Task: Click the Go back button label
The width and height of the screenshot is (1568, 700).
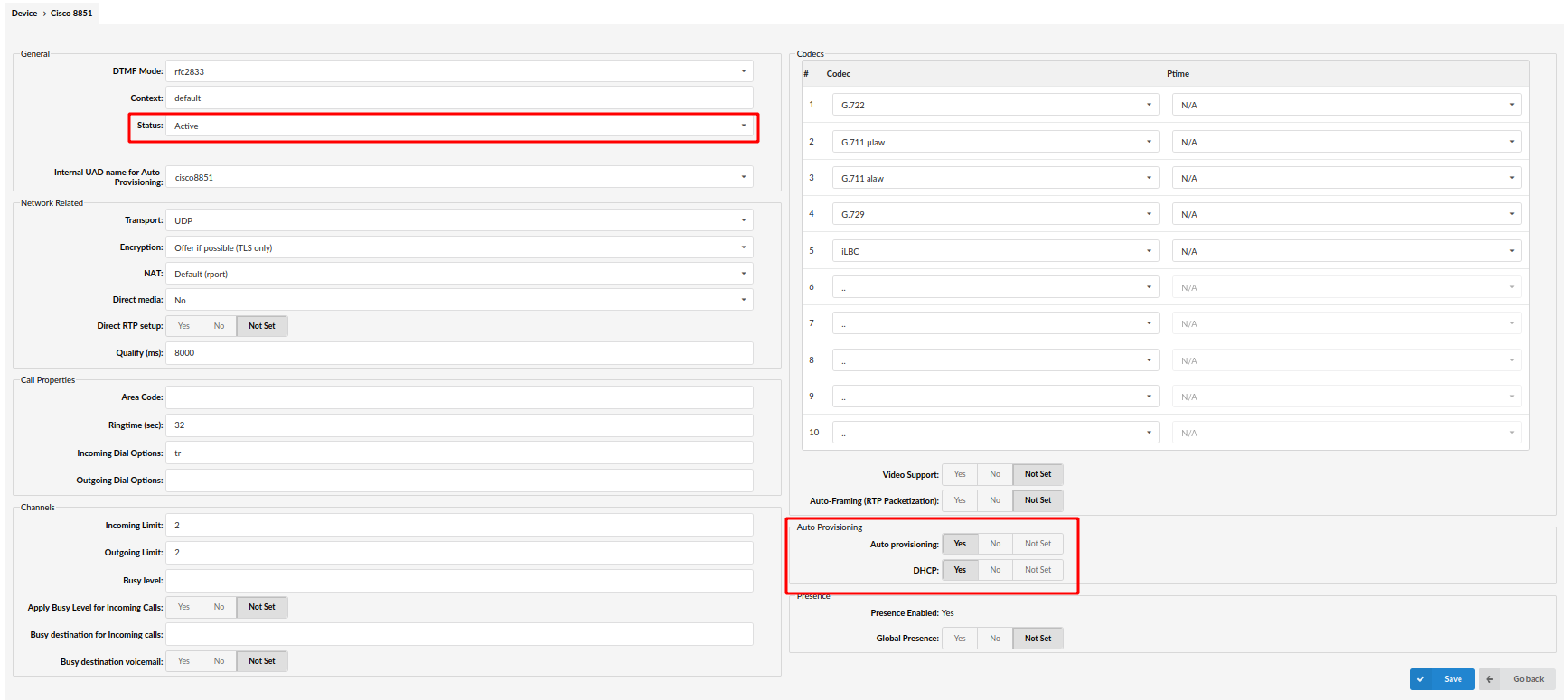Action: click(x=1528, y=679)
